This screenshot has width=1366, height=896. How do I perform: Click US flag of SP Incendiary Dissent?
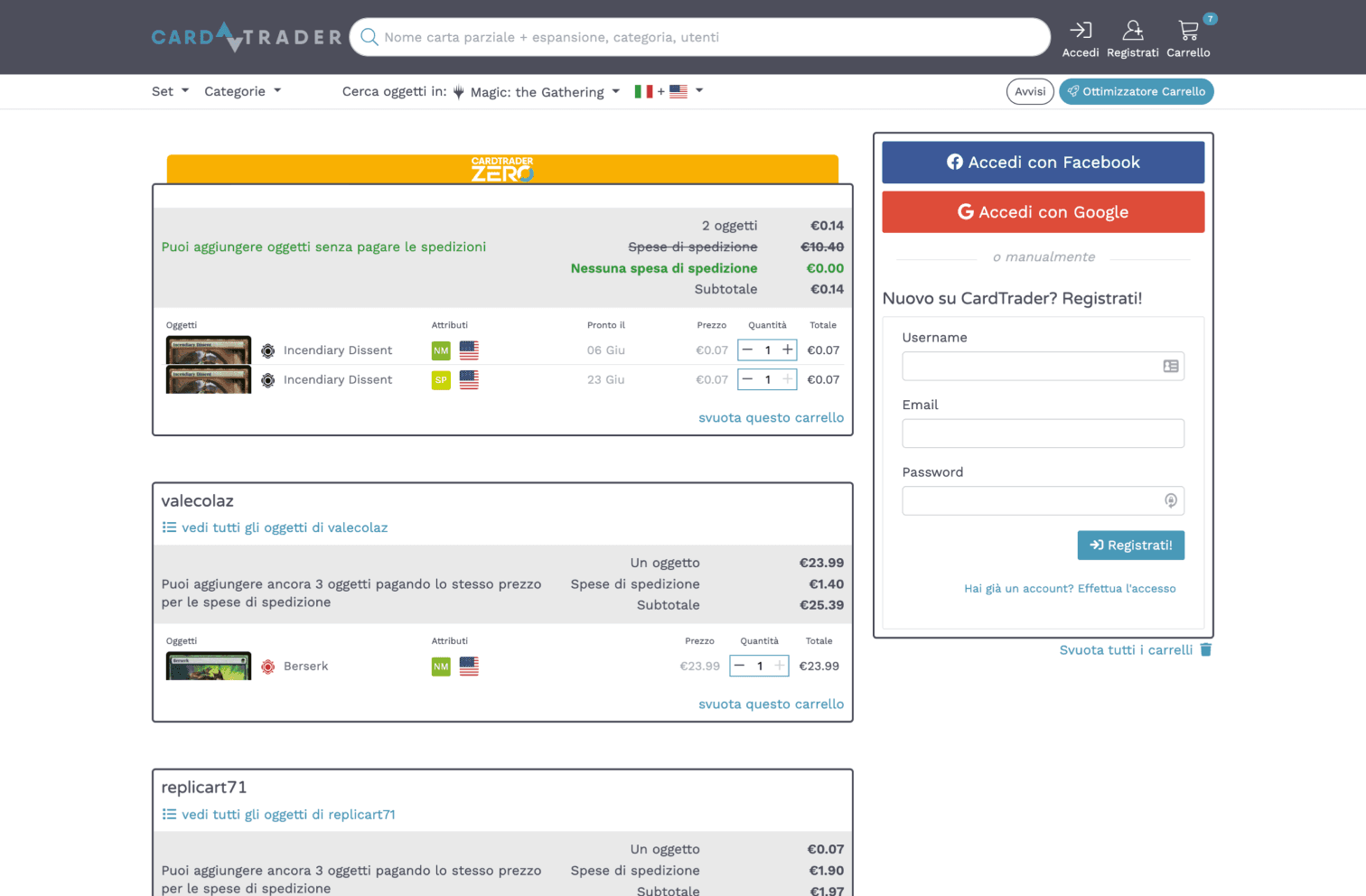pyautogui.click(x=469, y=380)
